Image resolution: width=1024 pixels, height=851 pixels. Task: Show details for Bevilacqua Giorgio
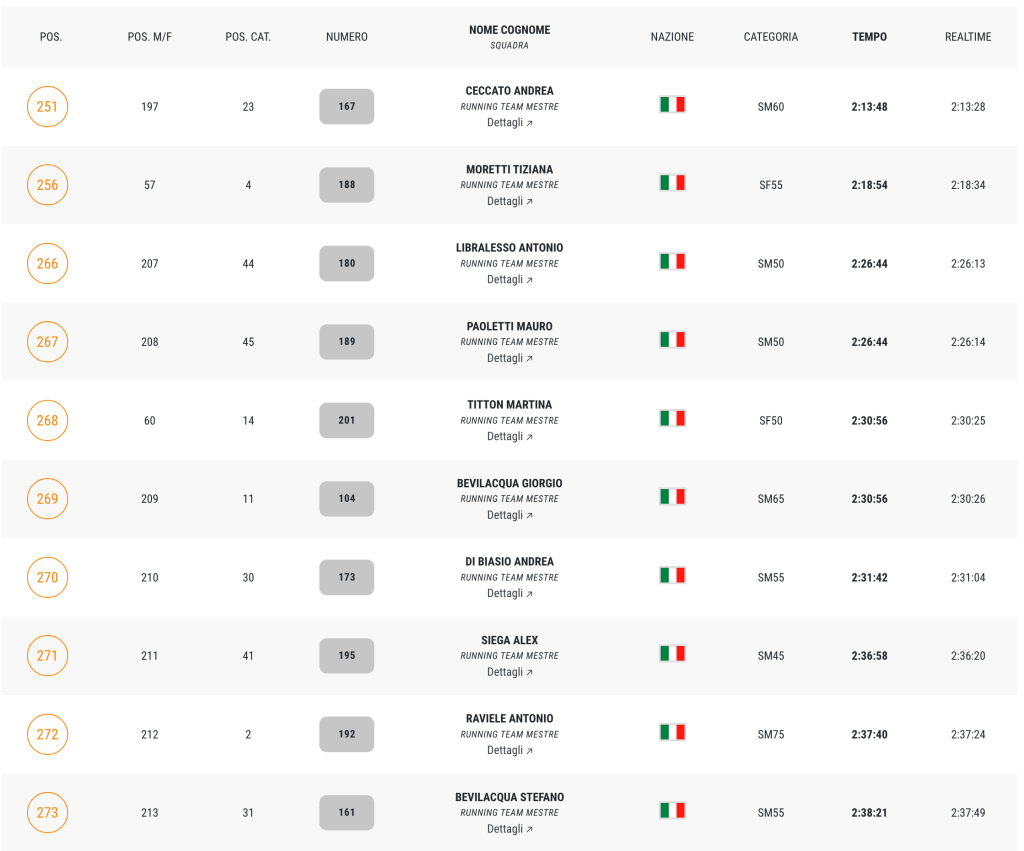(509, 515)
